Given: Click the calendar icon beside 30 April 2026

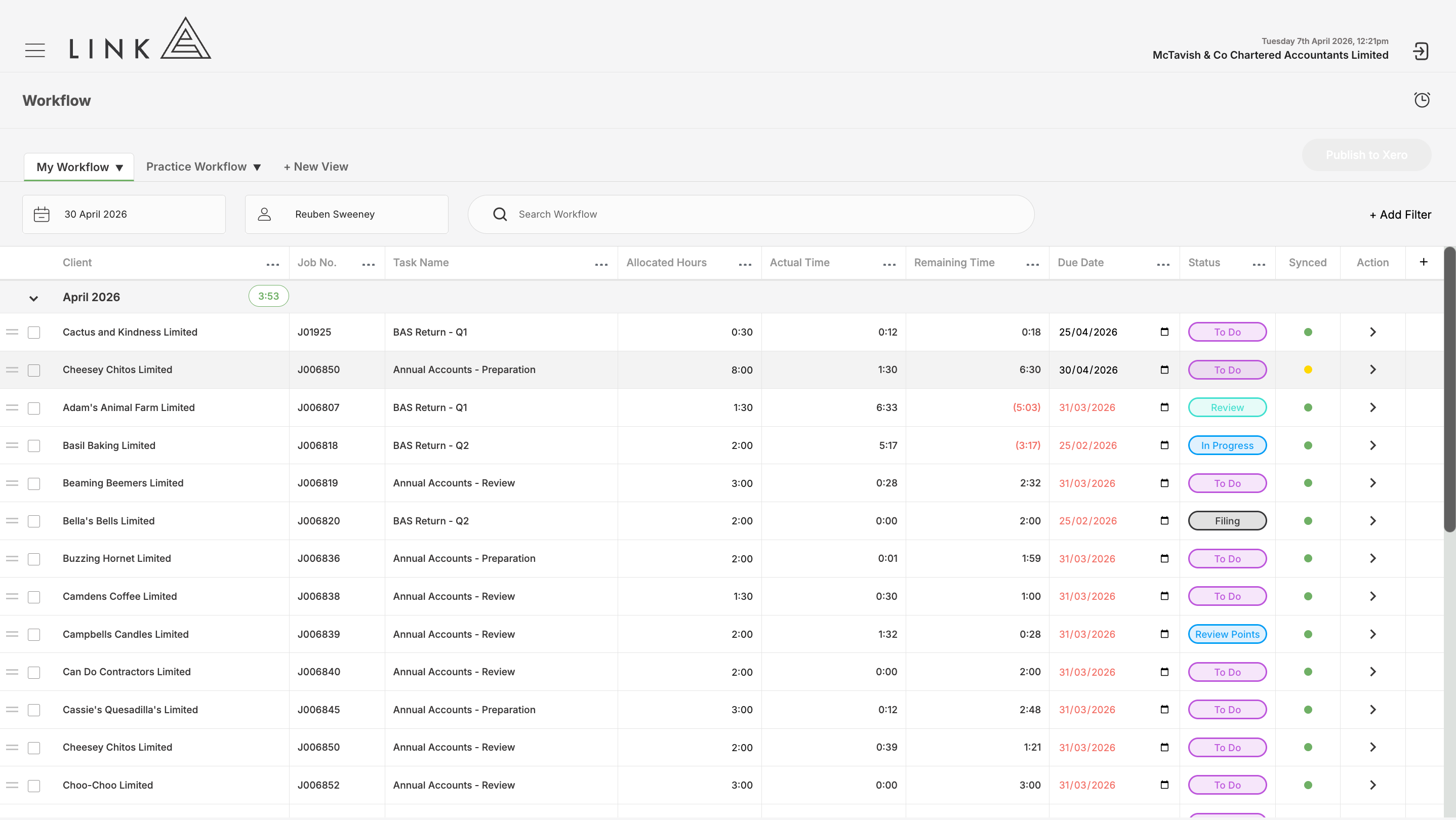Looking at the screenshot, I should coord(42,214).
